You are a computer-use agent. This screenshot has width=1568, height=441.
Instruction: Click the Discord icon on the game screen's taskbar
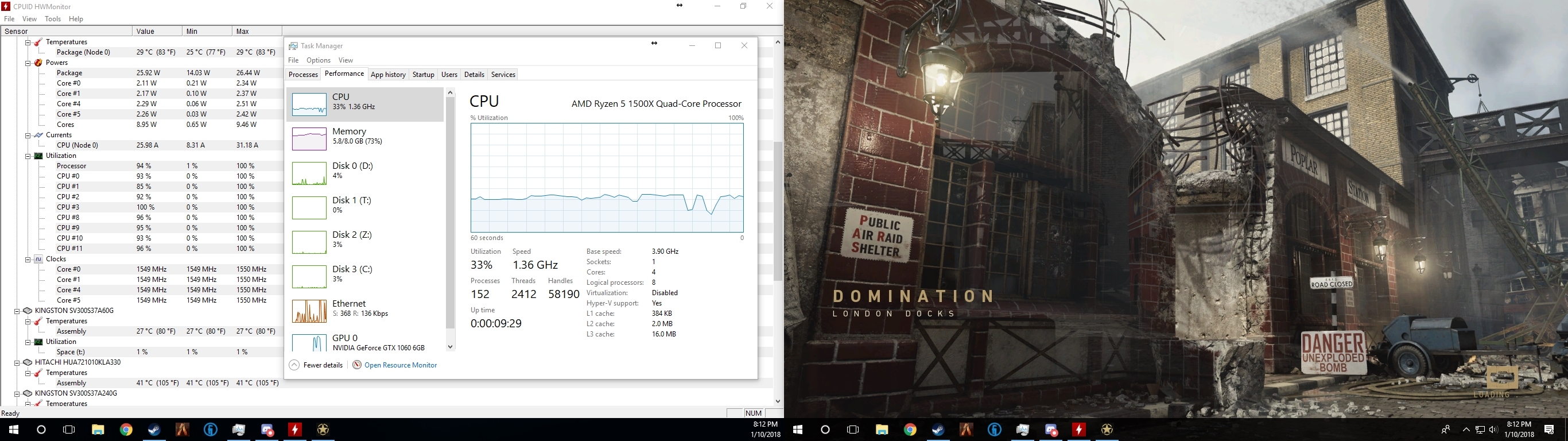click(1051, 430)
